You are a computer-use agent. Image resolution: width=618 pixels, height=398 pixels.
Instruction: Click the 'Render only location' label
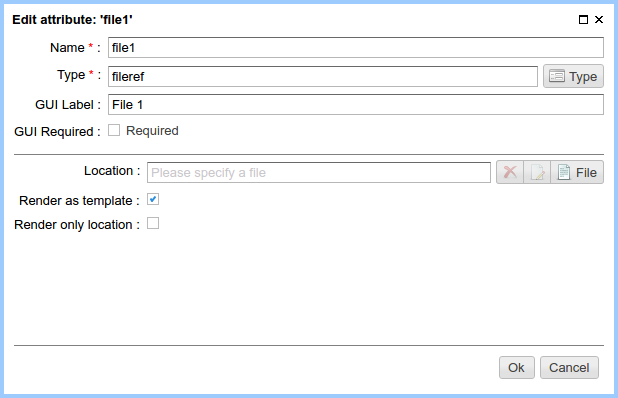73,225
